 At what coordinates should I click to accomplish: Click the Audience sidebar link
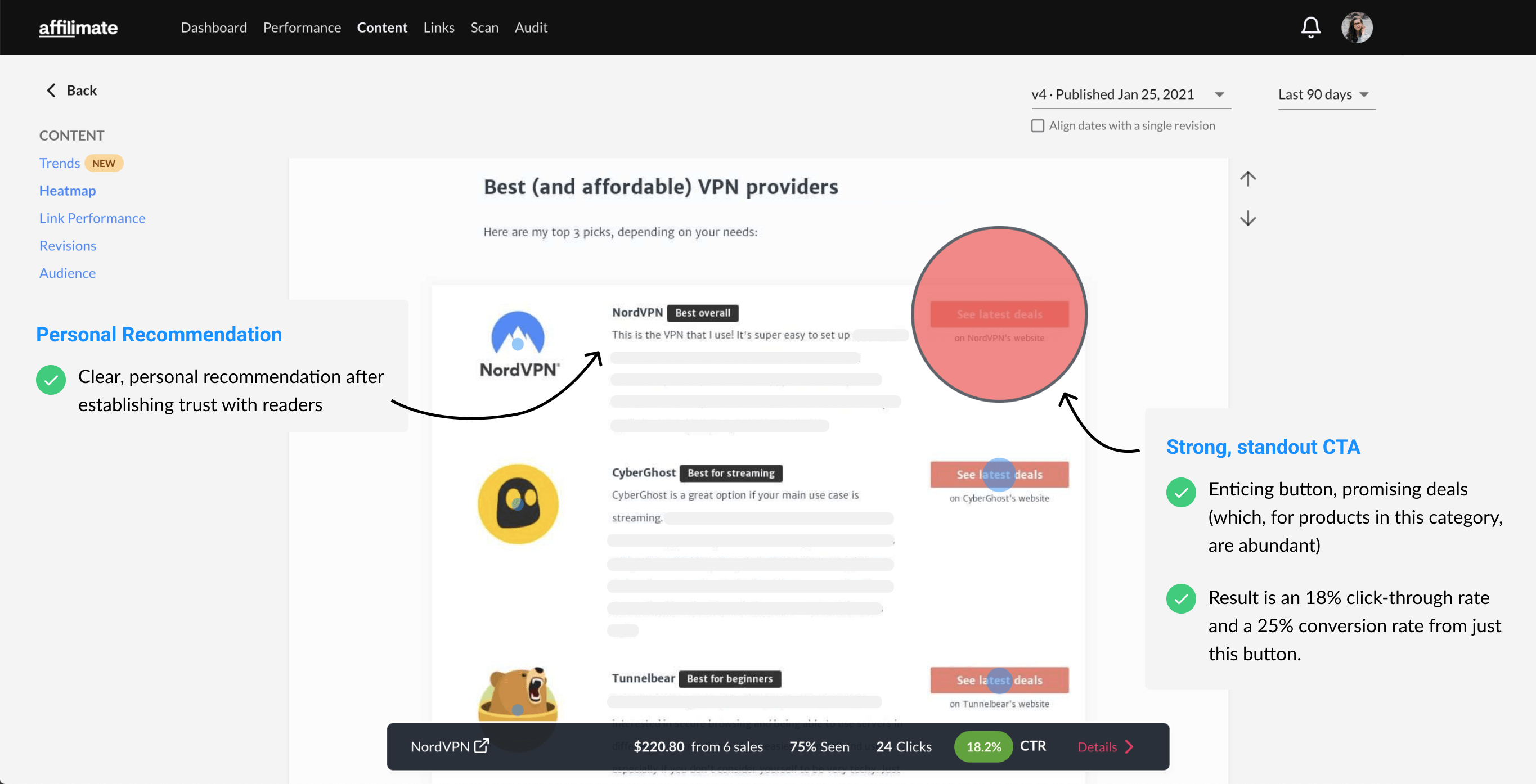67,272
